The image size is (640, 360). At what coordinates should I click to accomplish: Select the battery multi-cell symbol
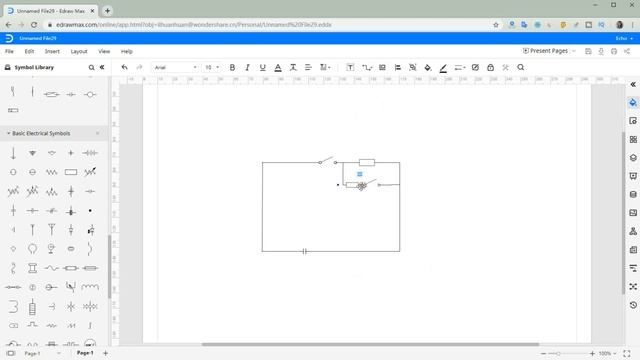pos(90,153)
